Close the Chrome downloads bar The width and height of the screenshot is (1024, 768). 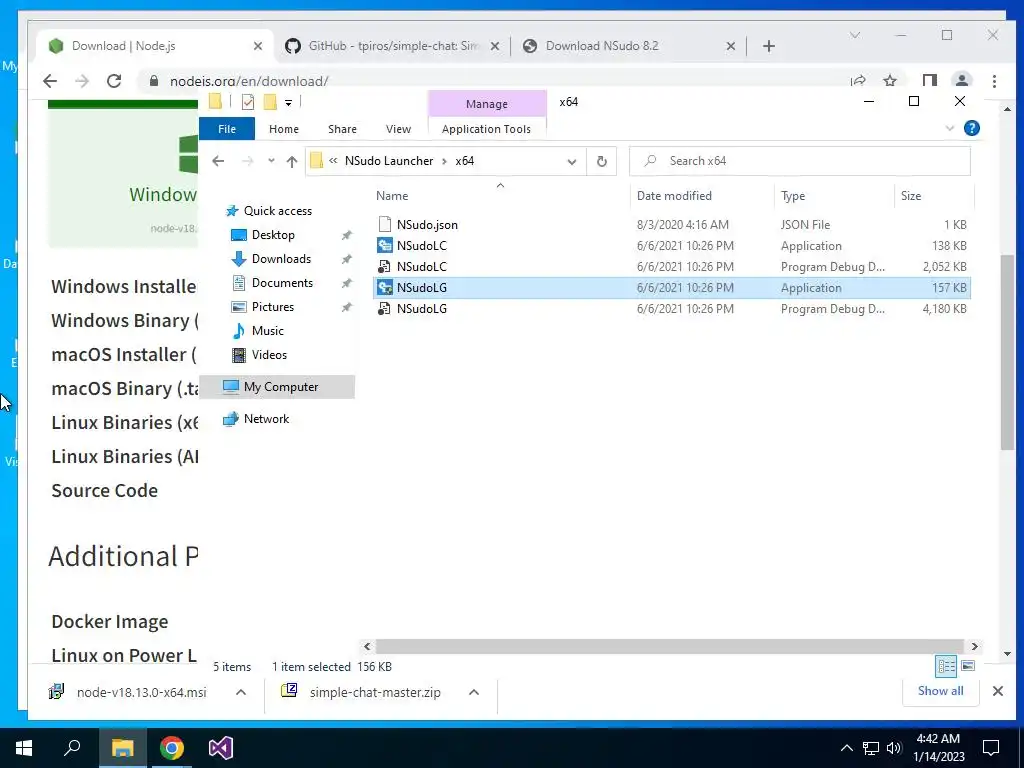(997, 691)
